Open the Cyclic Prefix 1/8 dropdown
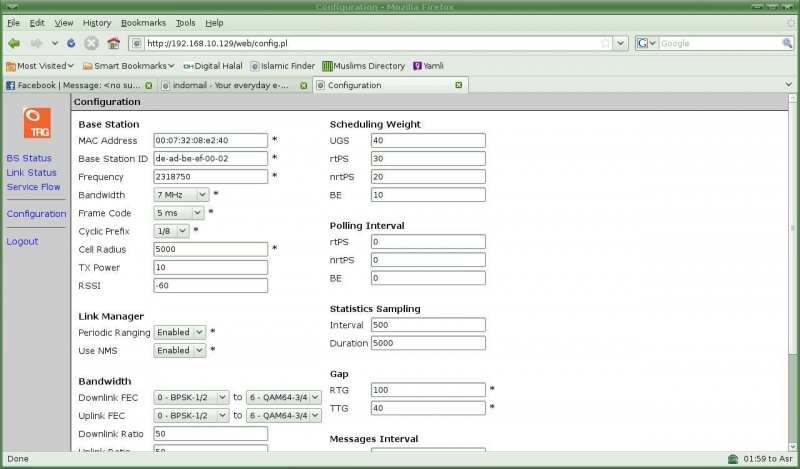This screenshot has height=469, width=800. (171, 231)
